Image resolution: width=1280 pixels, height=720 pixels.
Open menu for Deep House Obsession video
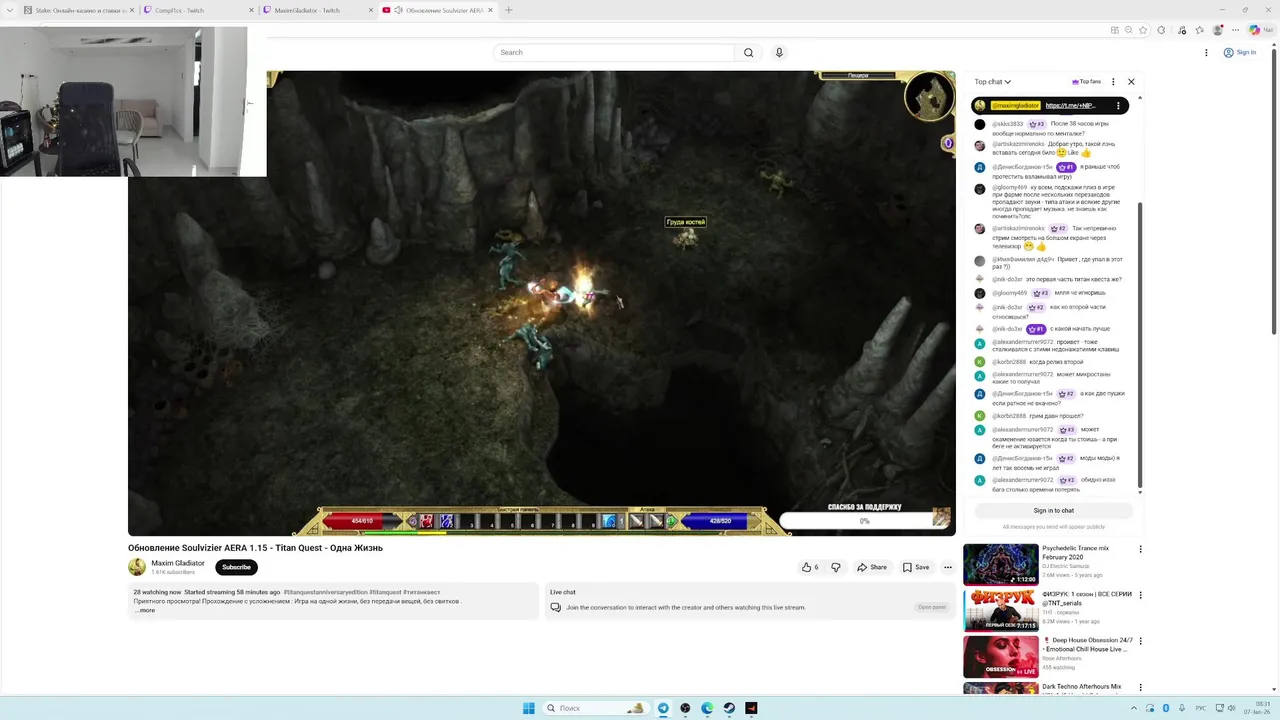pyautogui.click(x=1140, y=641)
